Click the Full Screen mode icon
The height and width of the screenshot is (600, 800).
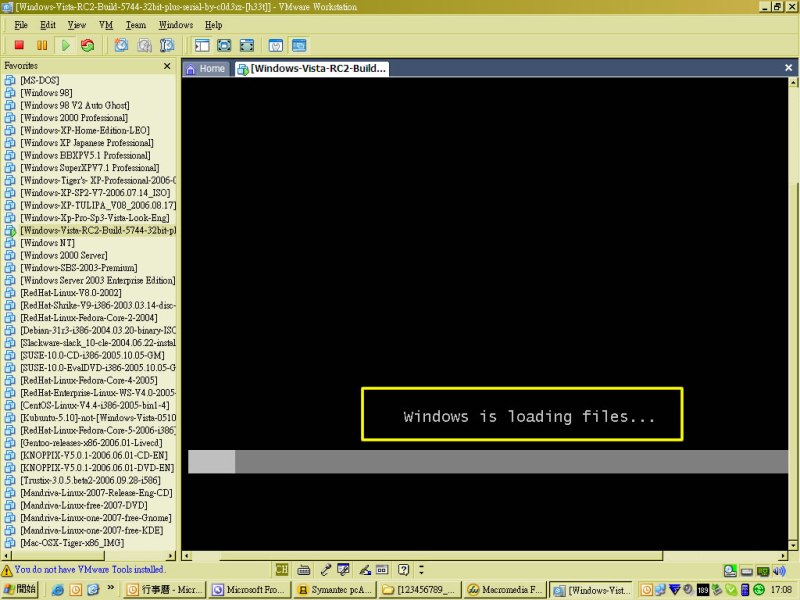[246, 45]
